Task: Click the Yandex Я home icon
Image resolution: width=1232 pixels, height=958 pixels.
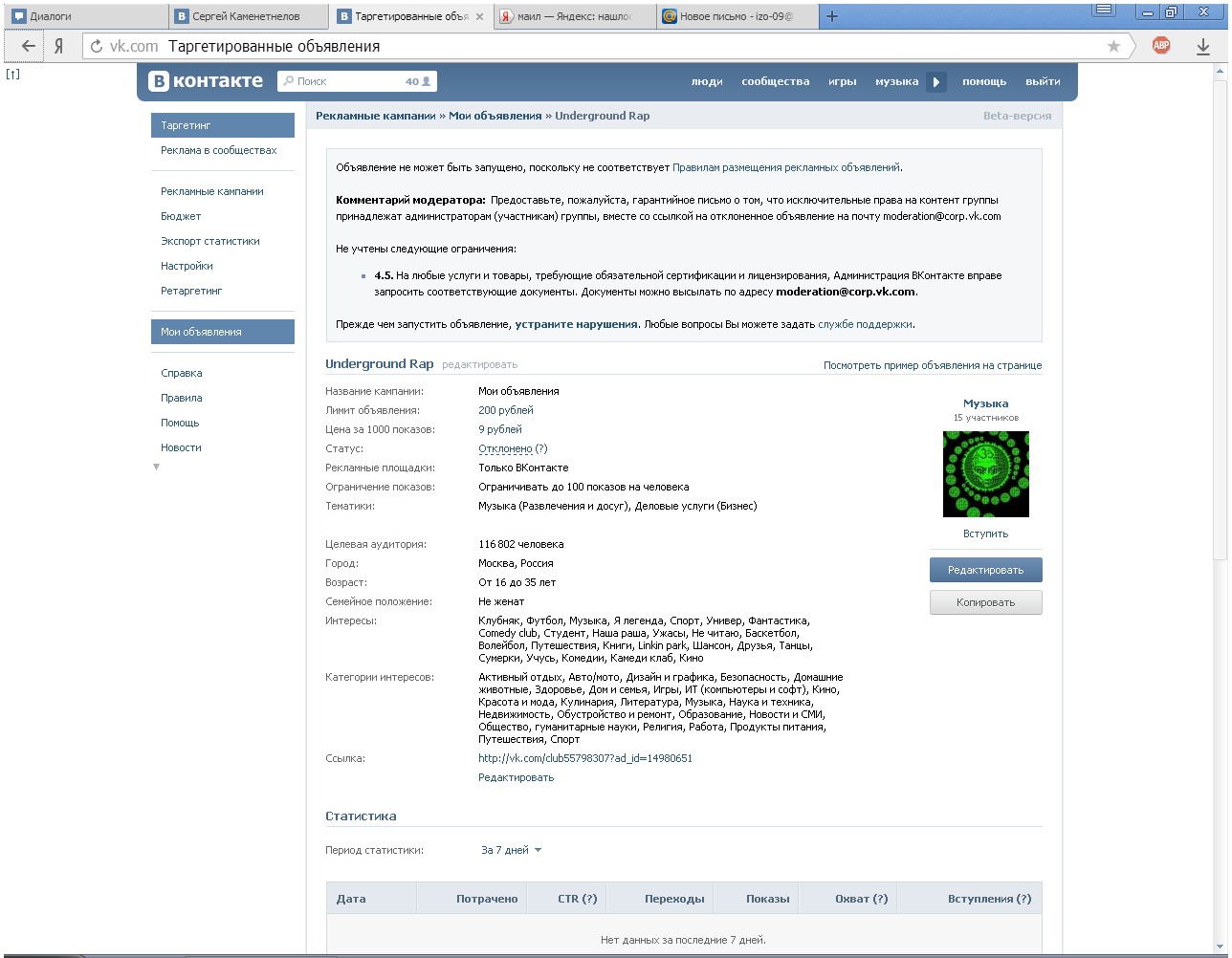Action: click(58, 46)
